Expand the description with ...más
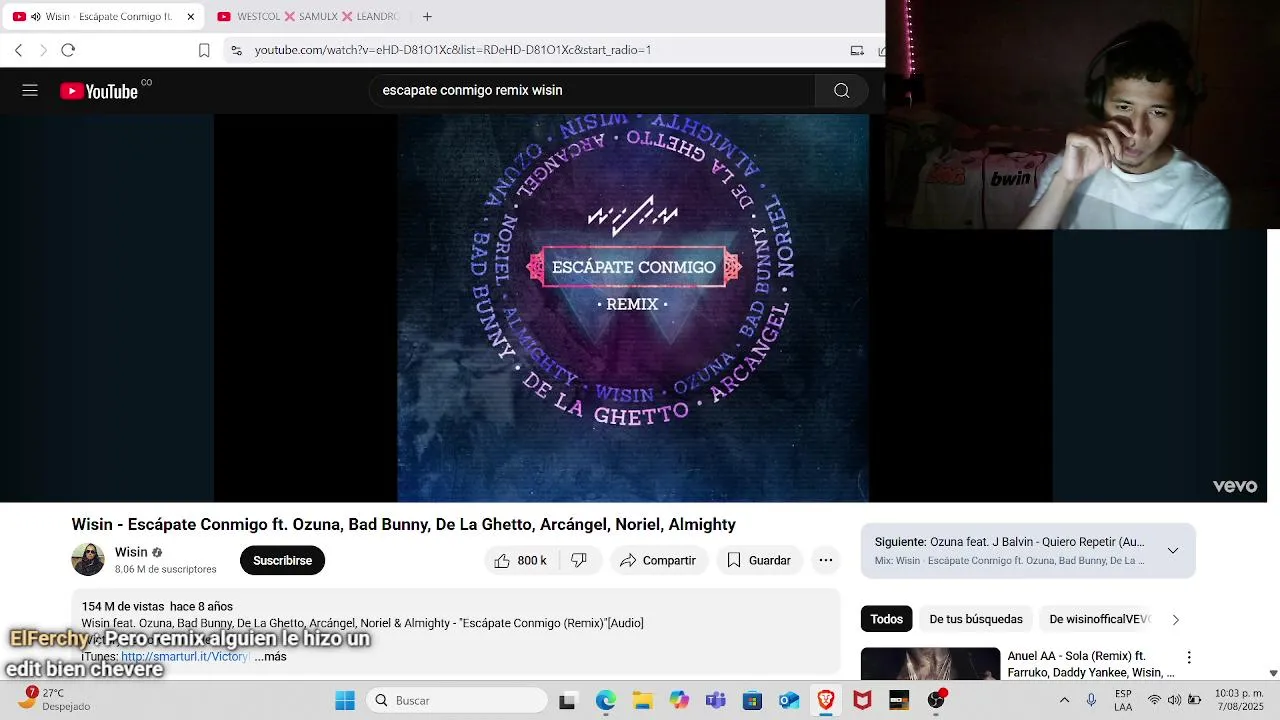 [270, 657]
